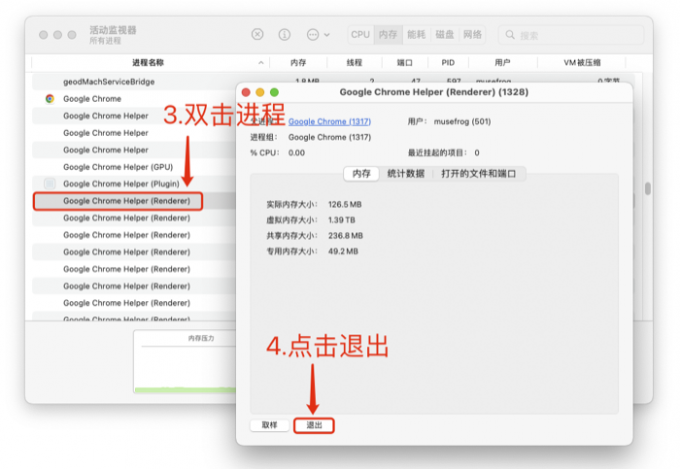Screen dimensions: 680x469
Task: Switch to the 网络 tab
Action: click(472, 34)
